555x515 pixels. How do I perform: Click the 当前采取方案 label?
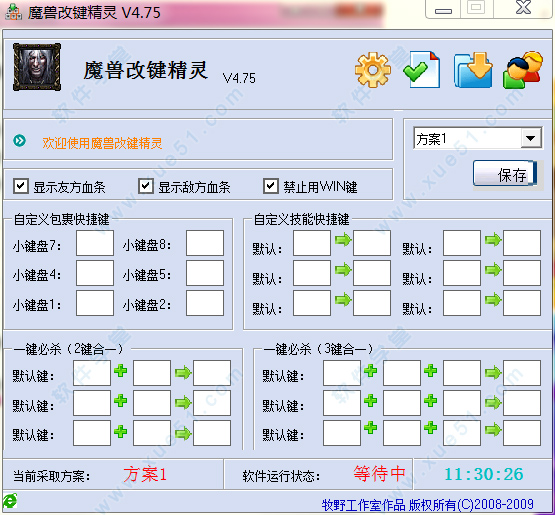pyautogui.click(x=52, y=476)
